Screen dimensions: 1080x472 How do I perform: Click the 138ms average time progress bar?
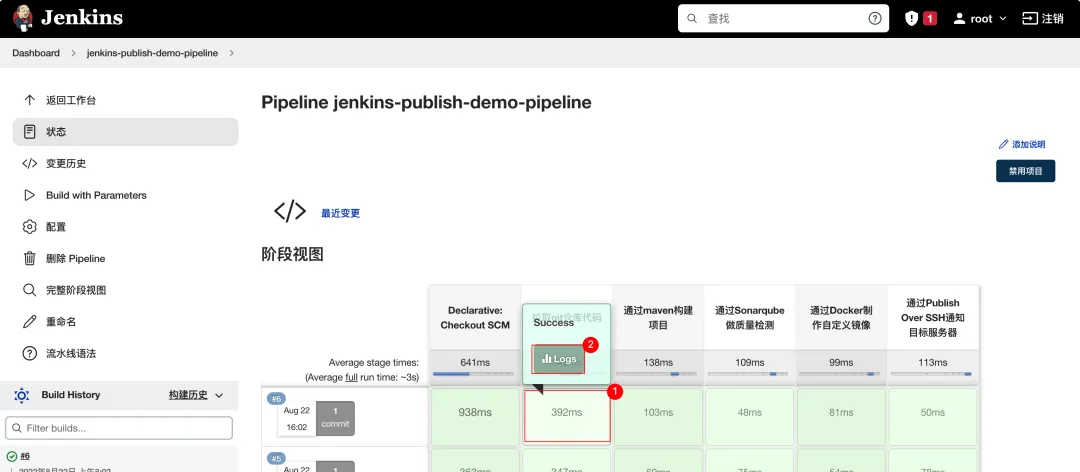[658, 374]
